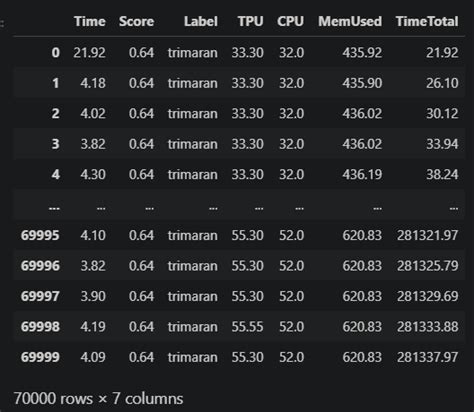Click the ellipsis row index cell
474x412 pixels.
[54, 209]
